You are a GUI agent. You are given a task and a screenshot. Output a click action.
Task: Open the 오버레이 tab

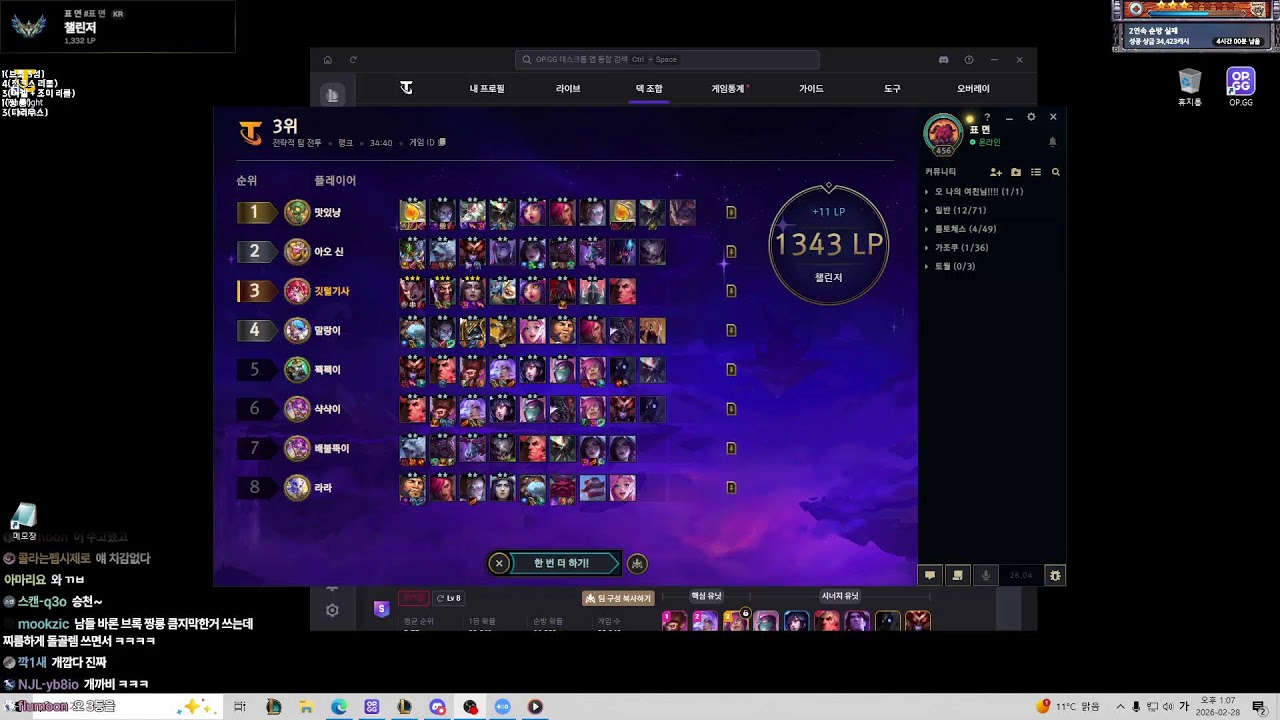[973, 89]
